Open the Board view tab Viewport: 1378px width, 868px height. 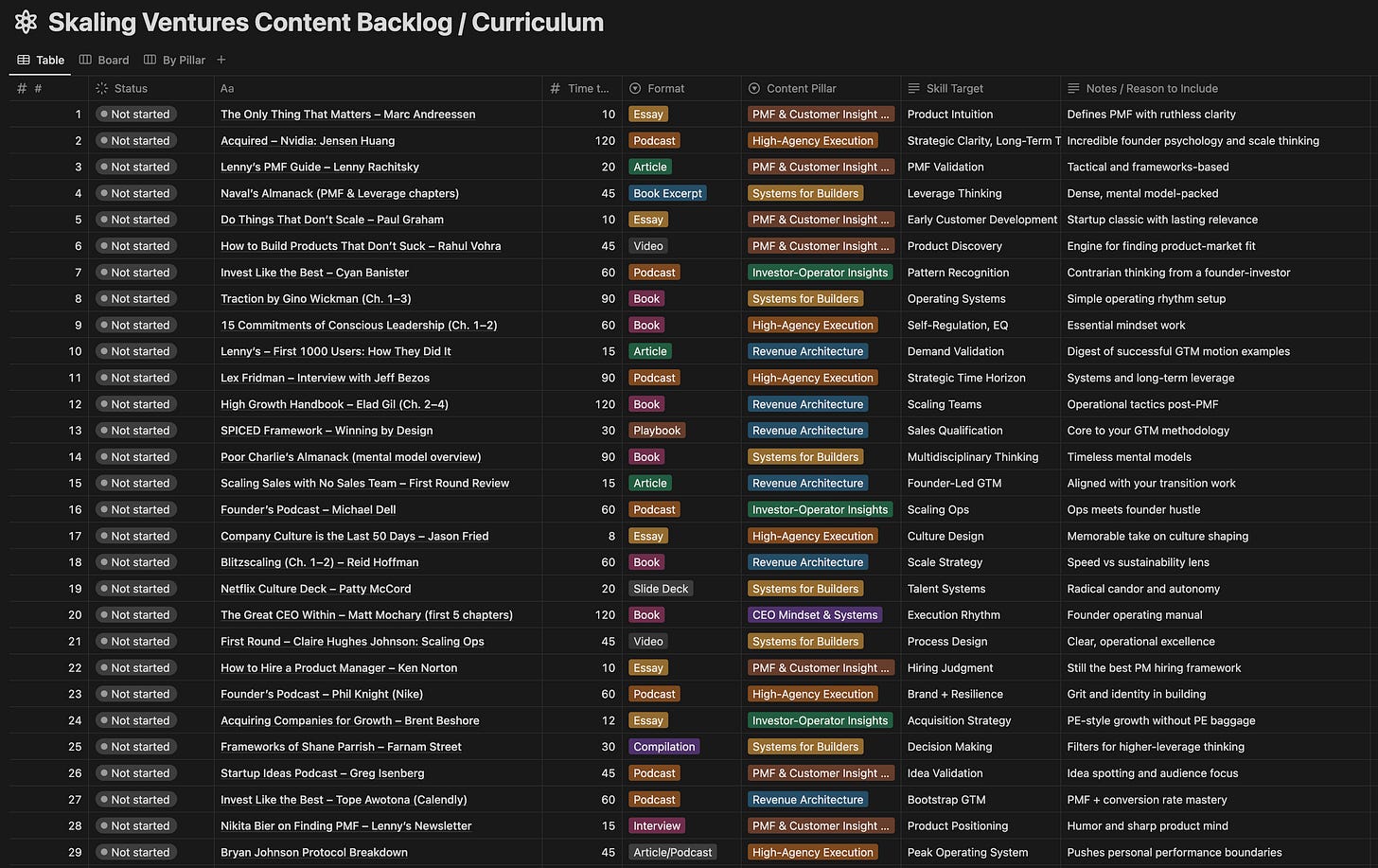point(104,60)
